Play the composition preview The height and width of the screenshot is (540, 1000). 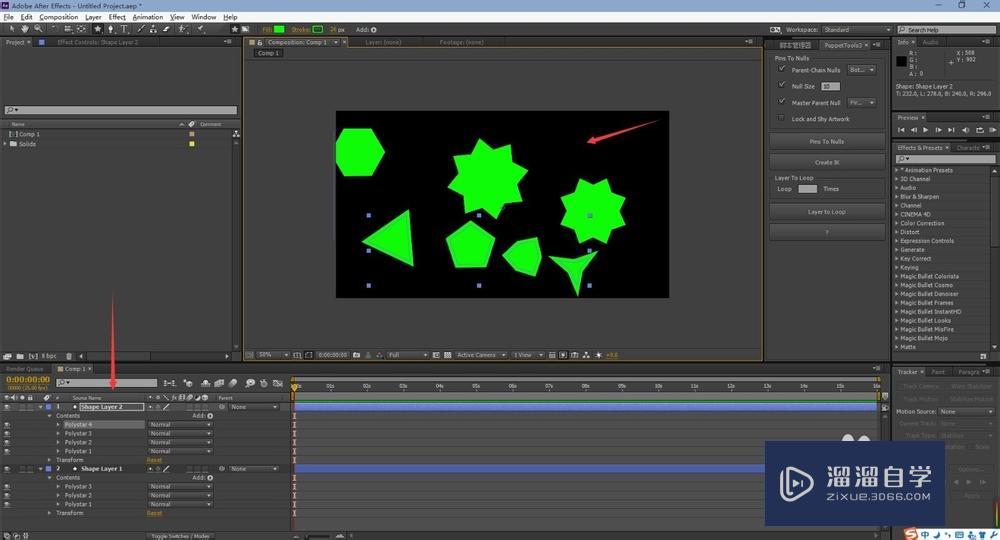click(925, 130)
